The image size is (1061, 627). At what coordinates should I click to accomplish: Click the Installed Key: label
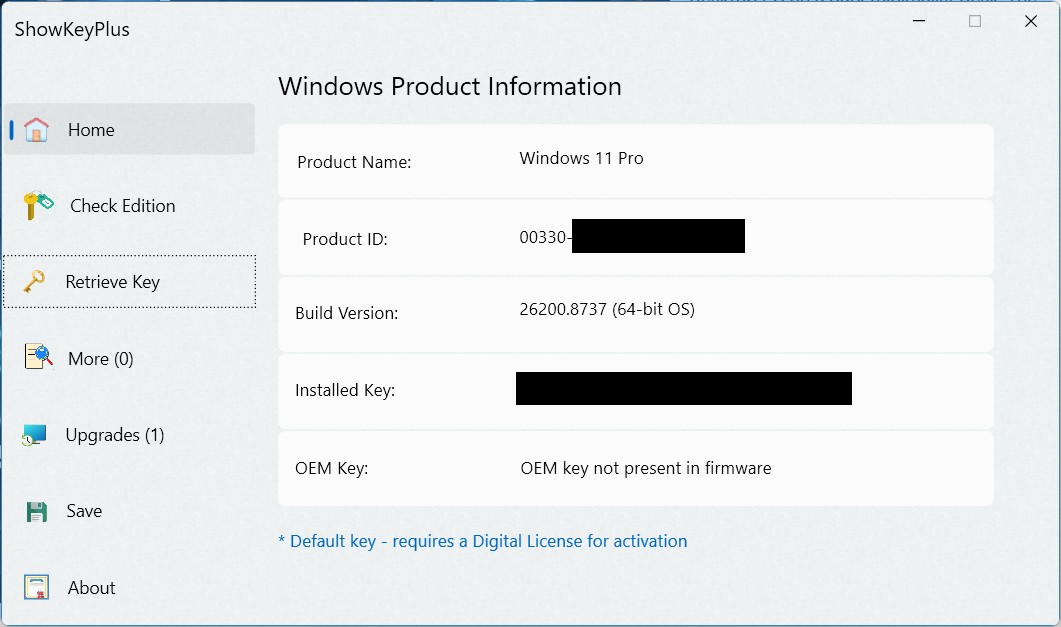click(345, 390)
